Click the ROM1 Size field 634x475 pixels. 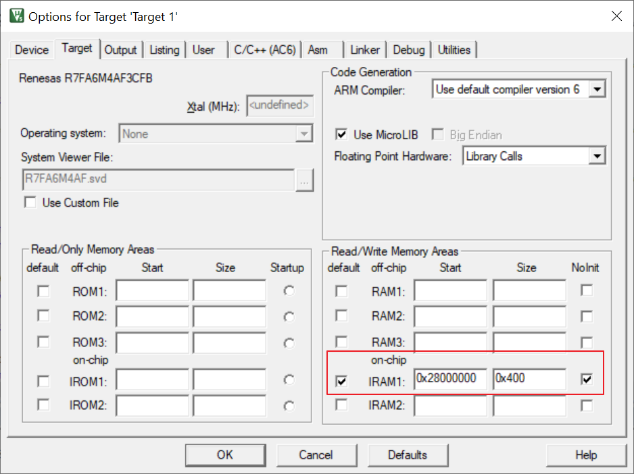[229, 290]
